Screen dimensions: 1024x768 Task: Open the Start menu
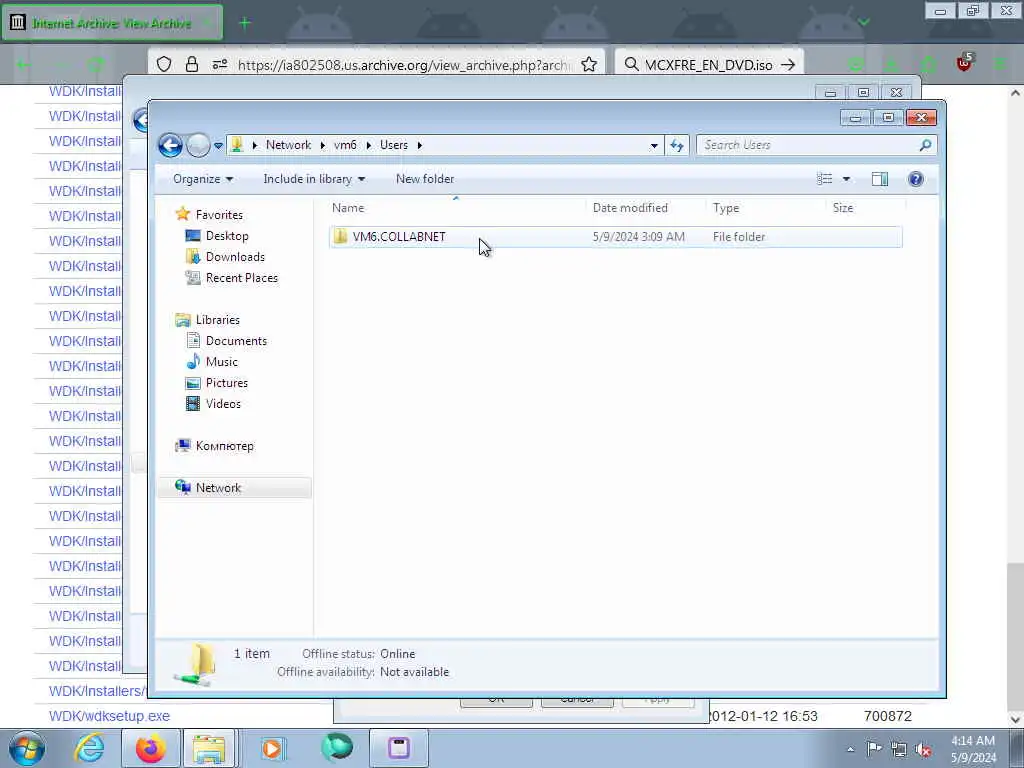click(x=27, y=748)
